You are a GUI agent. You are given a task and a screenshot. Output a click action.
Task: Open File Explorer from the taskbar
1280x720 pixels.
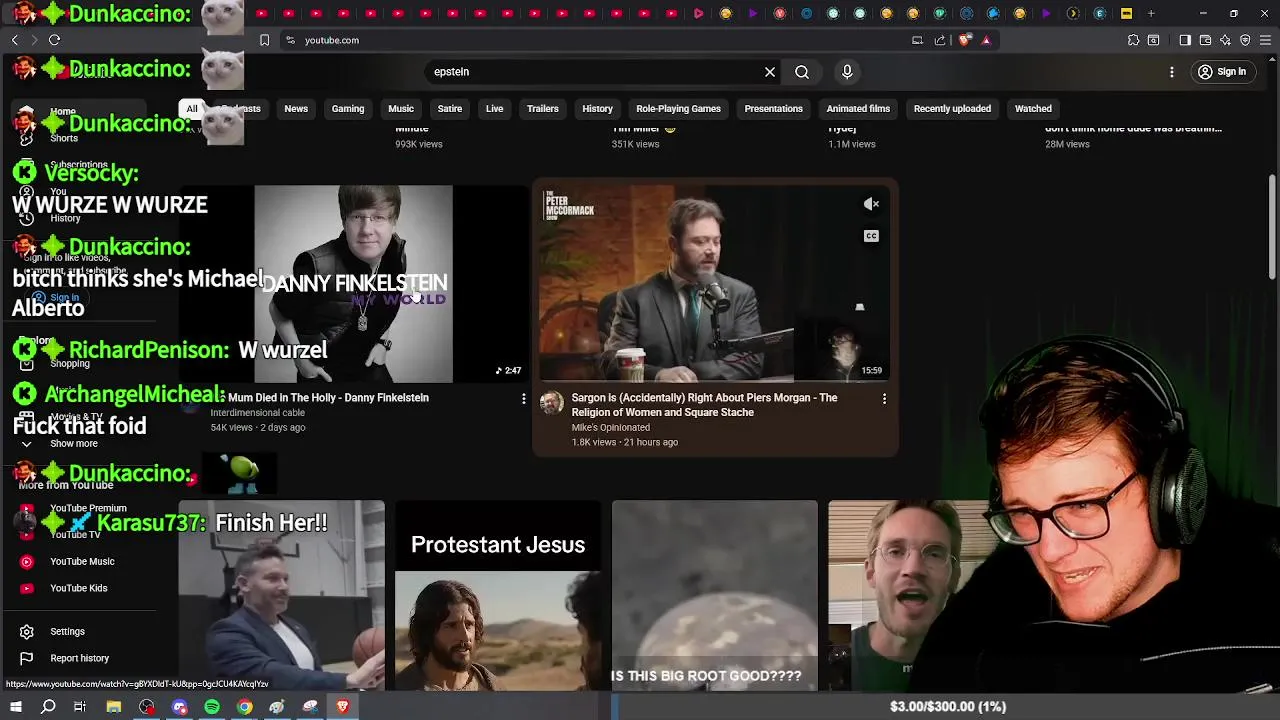(114, 707)
